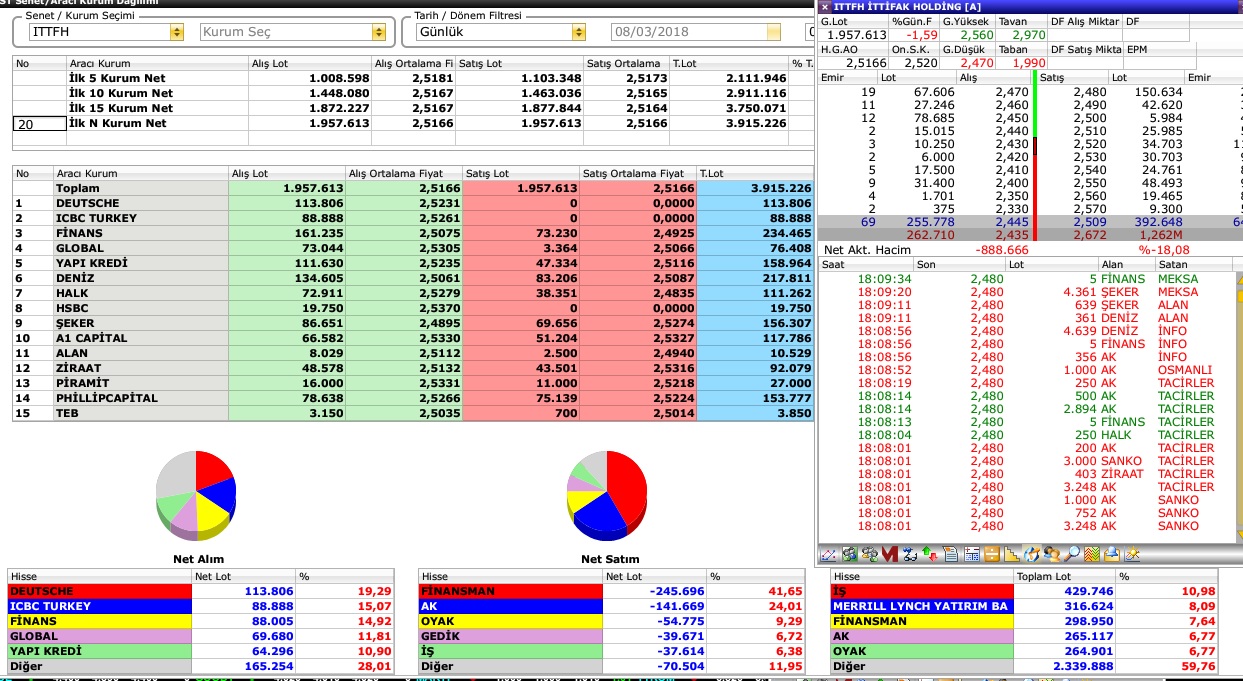Viewport: 1243px width, 681px height.
Task: Click Aracı Kurum header in broker table
Action: click(141, 173)
